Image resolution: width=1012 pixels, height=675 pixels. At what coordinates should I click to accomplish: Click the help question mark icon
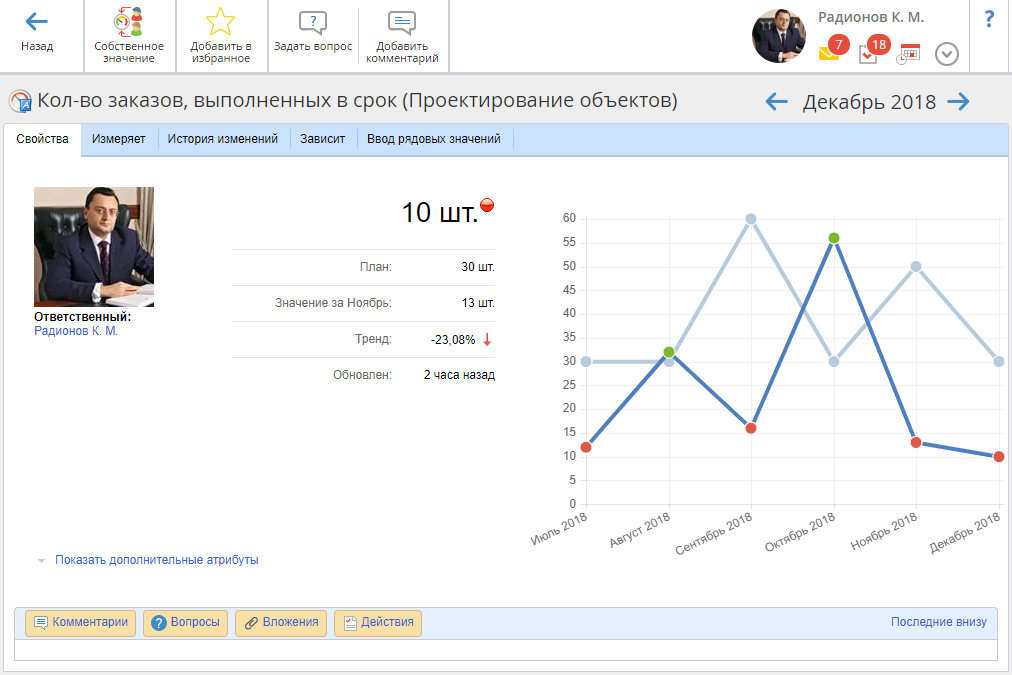click(989, 18)
